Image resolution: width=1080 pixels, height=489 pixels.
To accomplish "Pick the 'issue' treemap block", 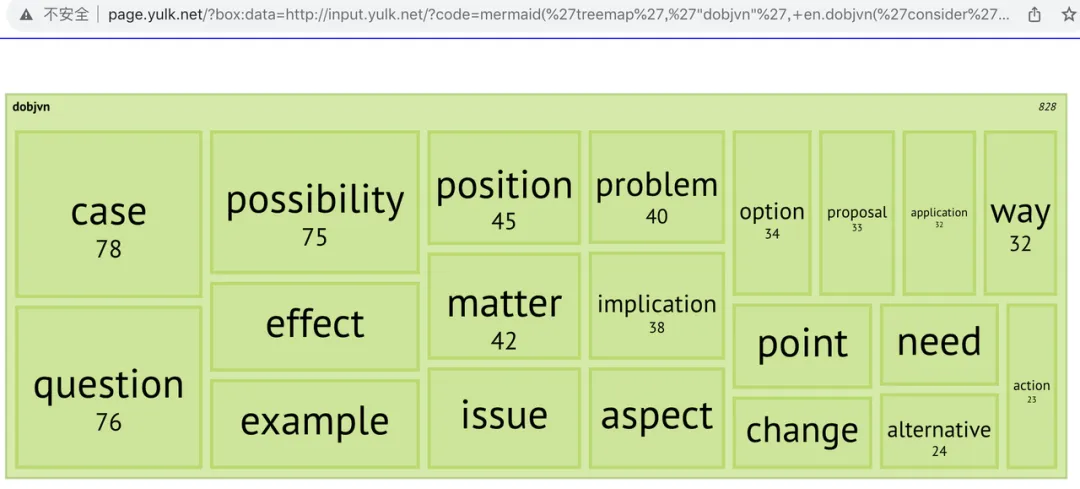I will [503, 418].
